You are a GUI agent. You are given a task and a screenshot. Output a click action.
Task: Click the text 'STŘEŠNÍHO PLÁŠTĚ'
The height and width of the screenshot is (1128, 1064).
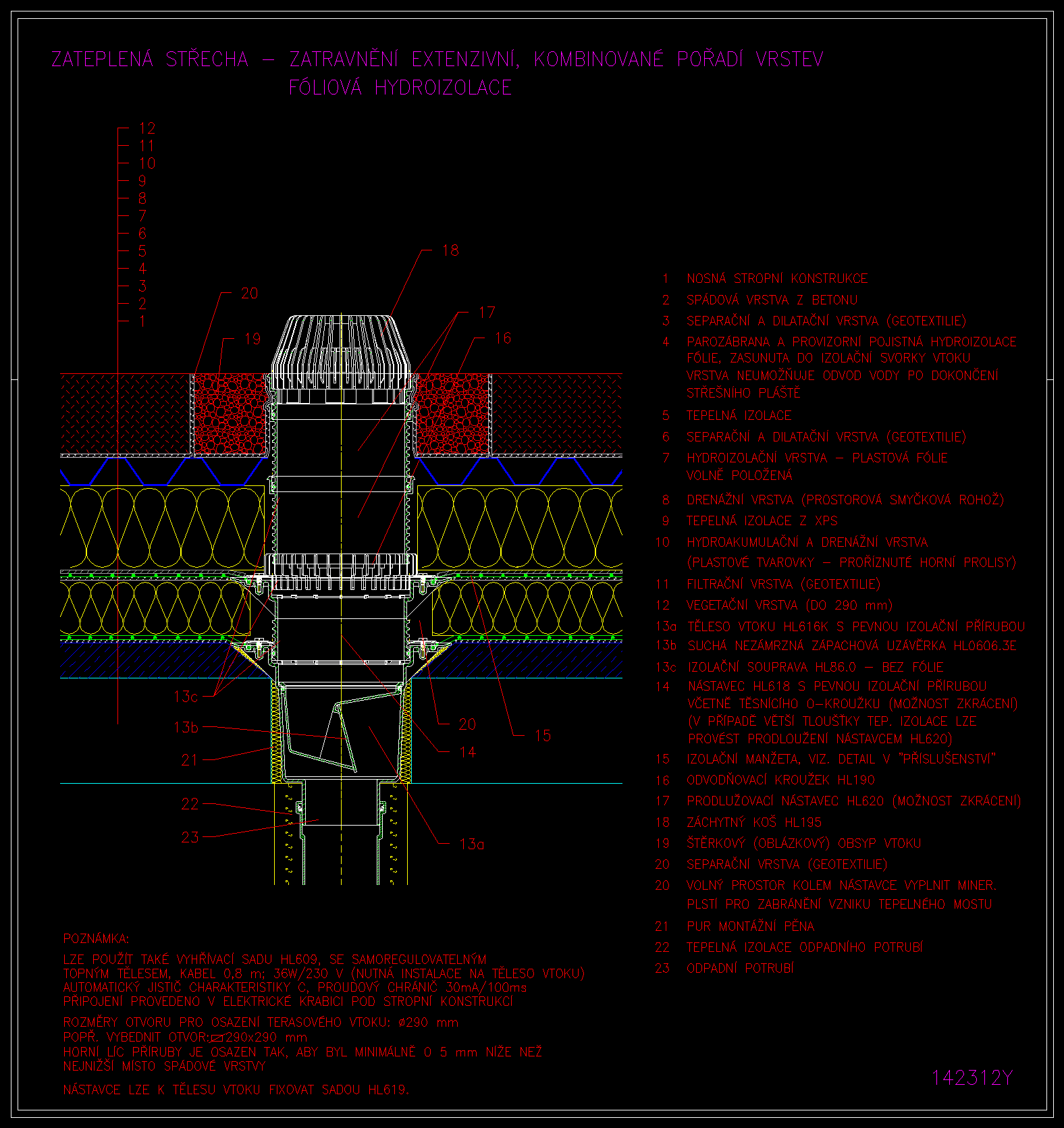coord(743,393)
